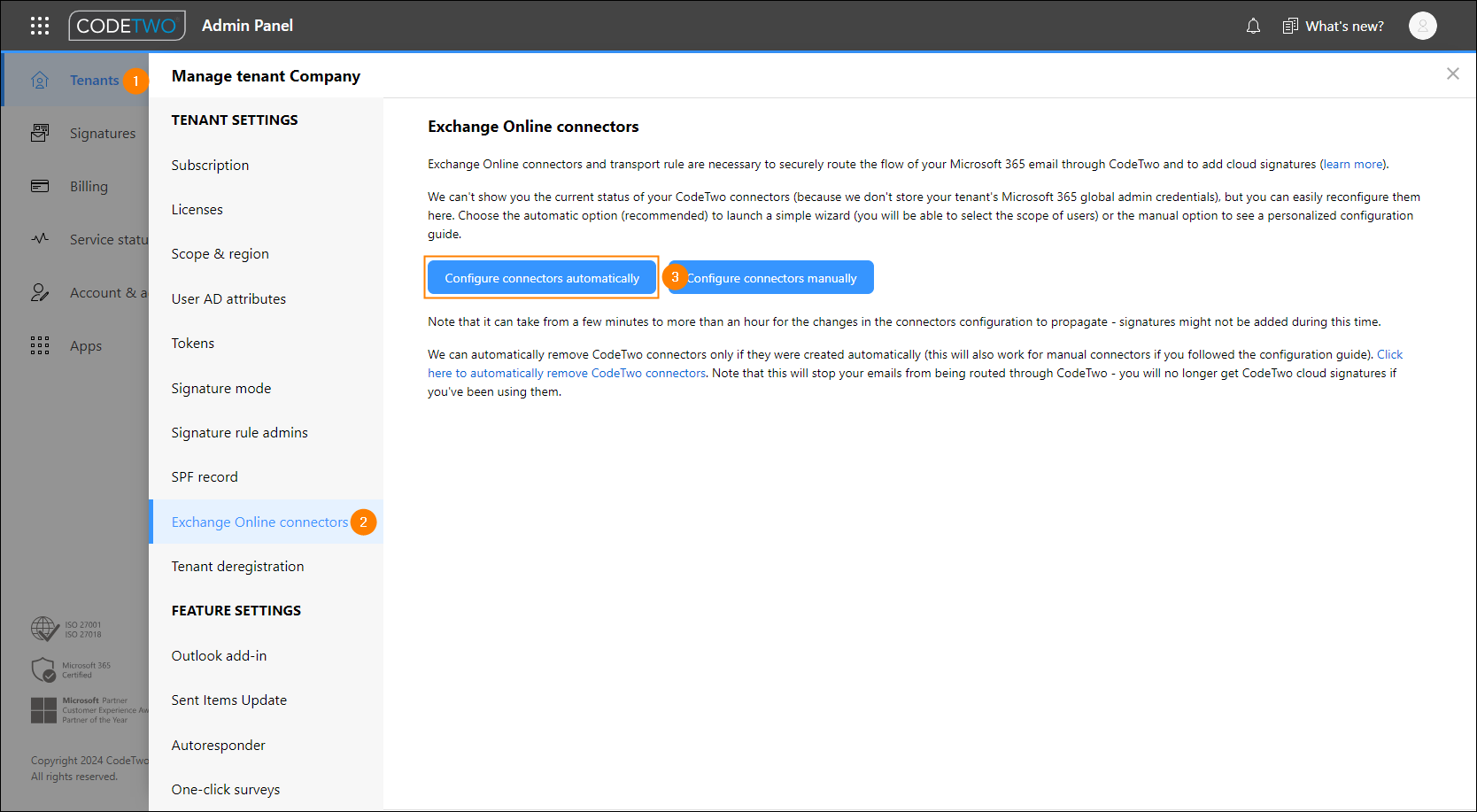
Task: Open Sent Items Update settings
Action: (228, 700)
